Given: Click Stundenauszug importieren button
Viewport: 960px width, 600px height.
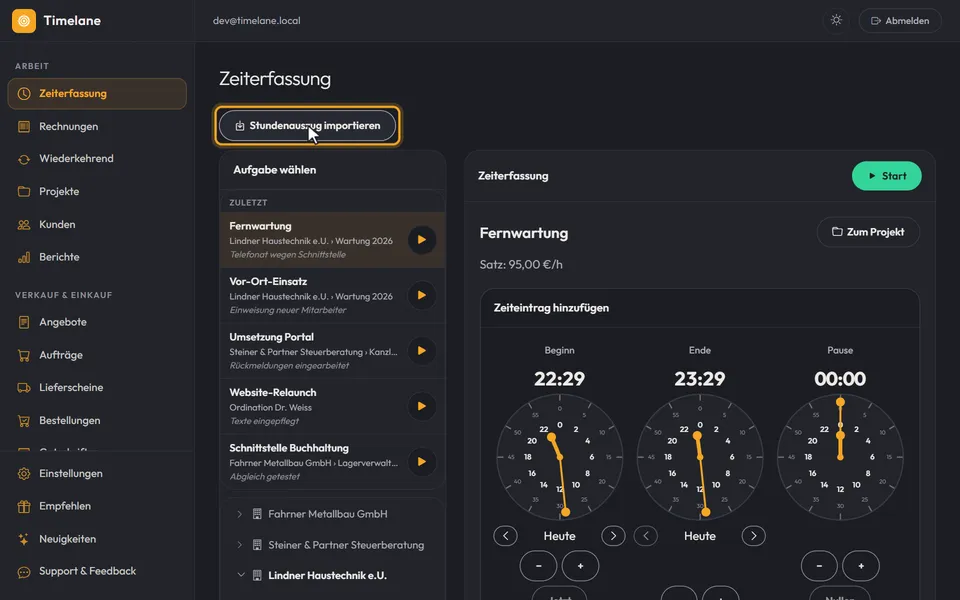Looking at the screenshot, I should [x=307, y=126].
